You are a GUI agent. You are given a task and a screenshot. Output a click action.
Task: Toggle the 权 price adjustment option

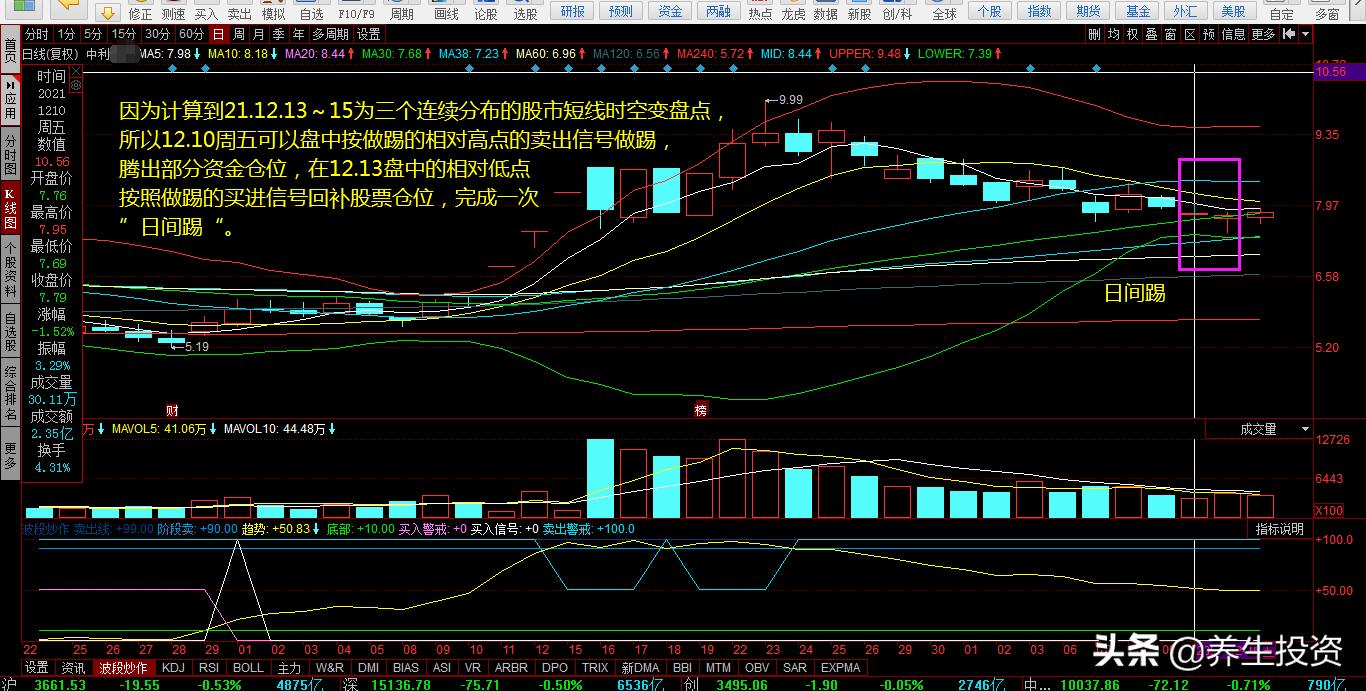(1132, 34)
